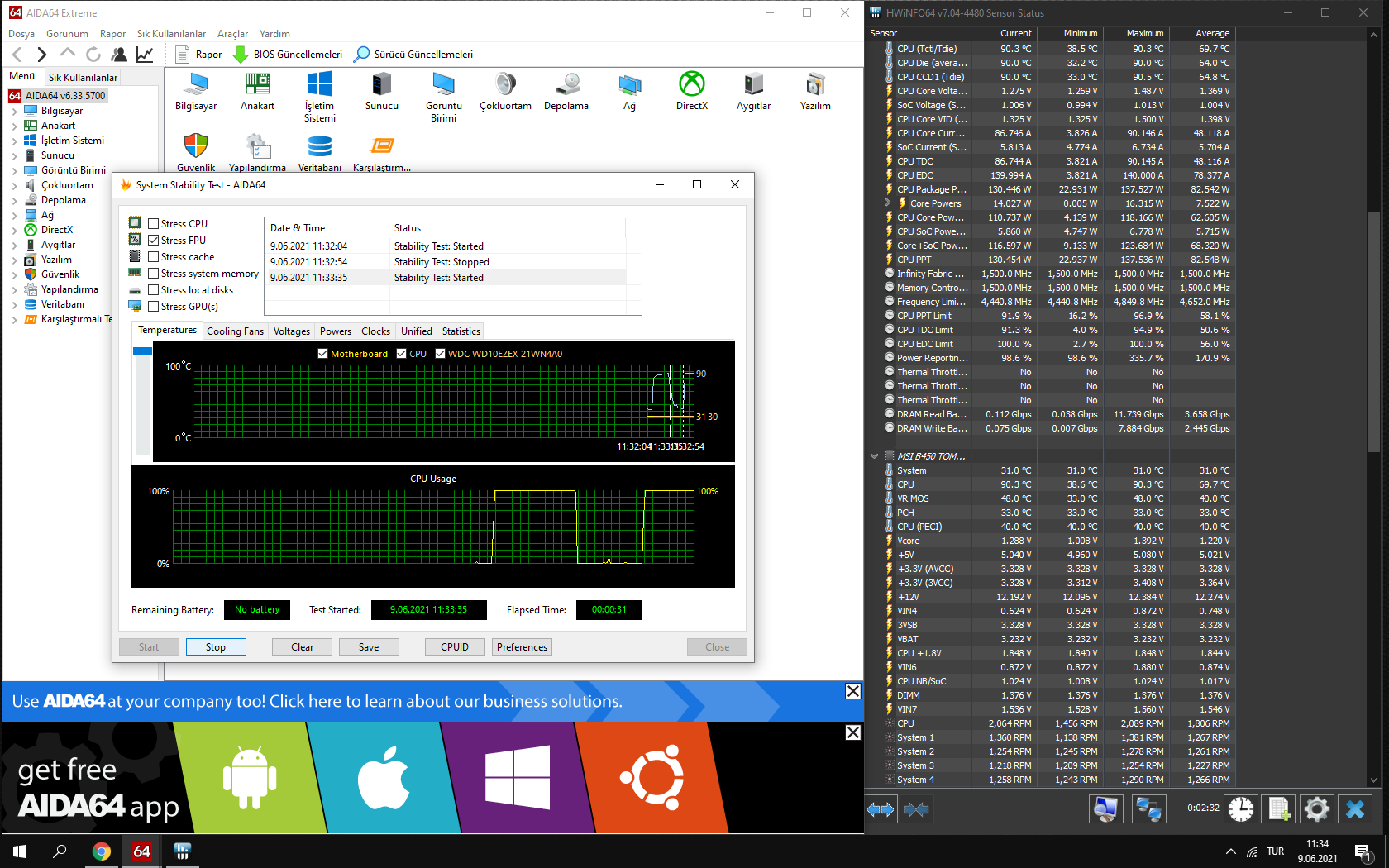Image resolution: width=1389 pixels, height=868 pixels.
Task: Enable Stress system memory checkbox
Action: (153, 274)
